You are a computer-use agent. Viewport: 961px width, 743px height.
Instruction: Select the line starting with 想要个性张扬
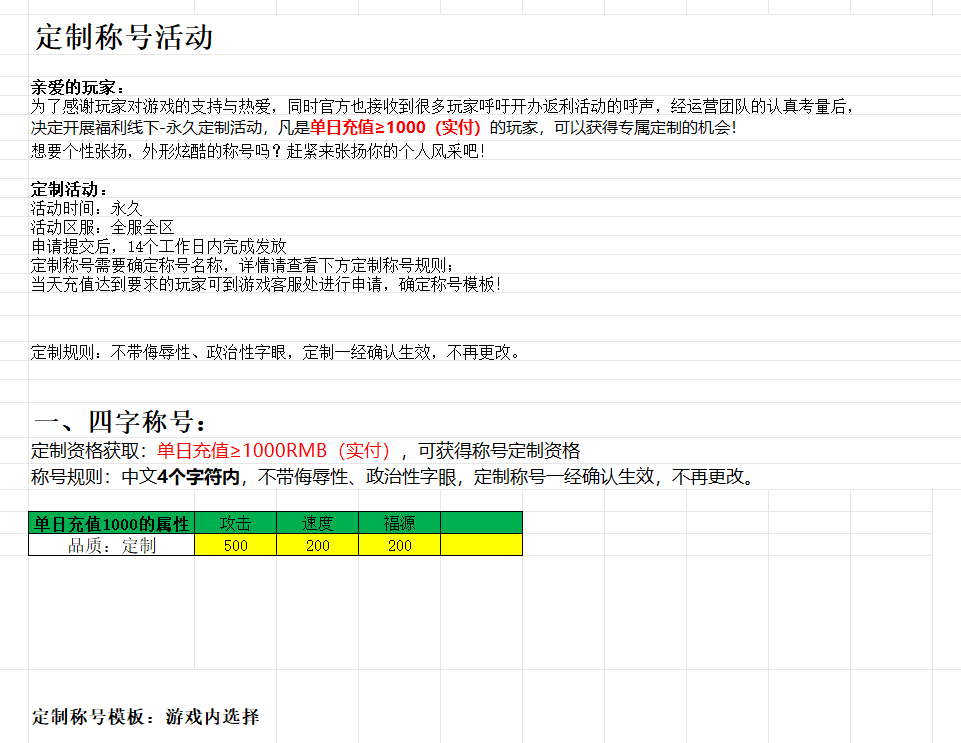coord(258,151)
